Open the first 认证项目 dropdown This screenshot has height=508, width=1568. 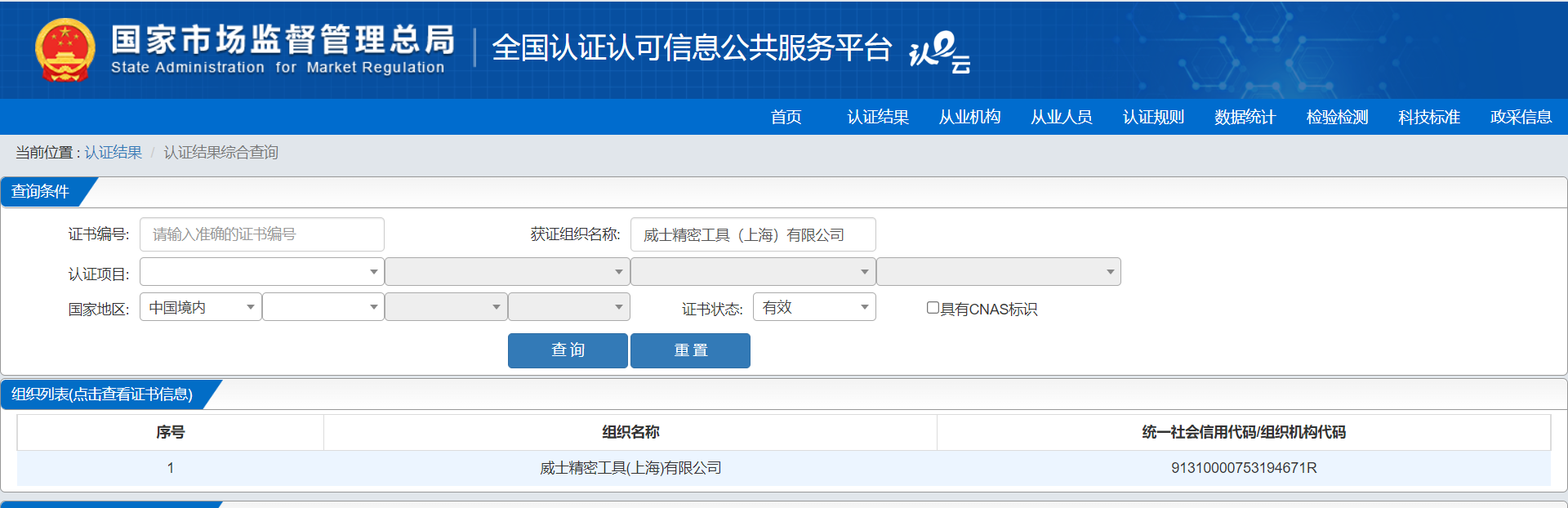[x=262, y=272]
